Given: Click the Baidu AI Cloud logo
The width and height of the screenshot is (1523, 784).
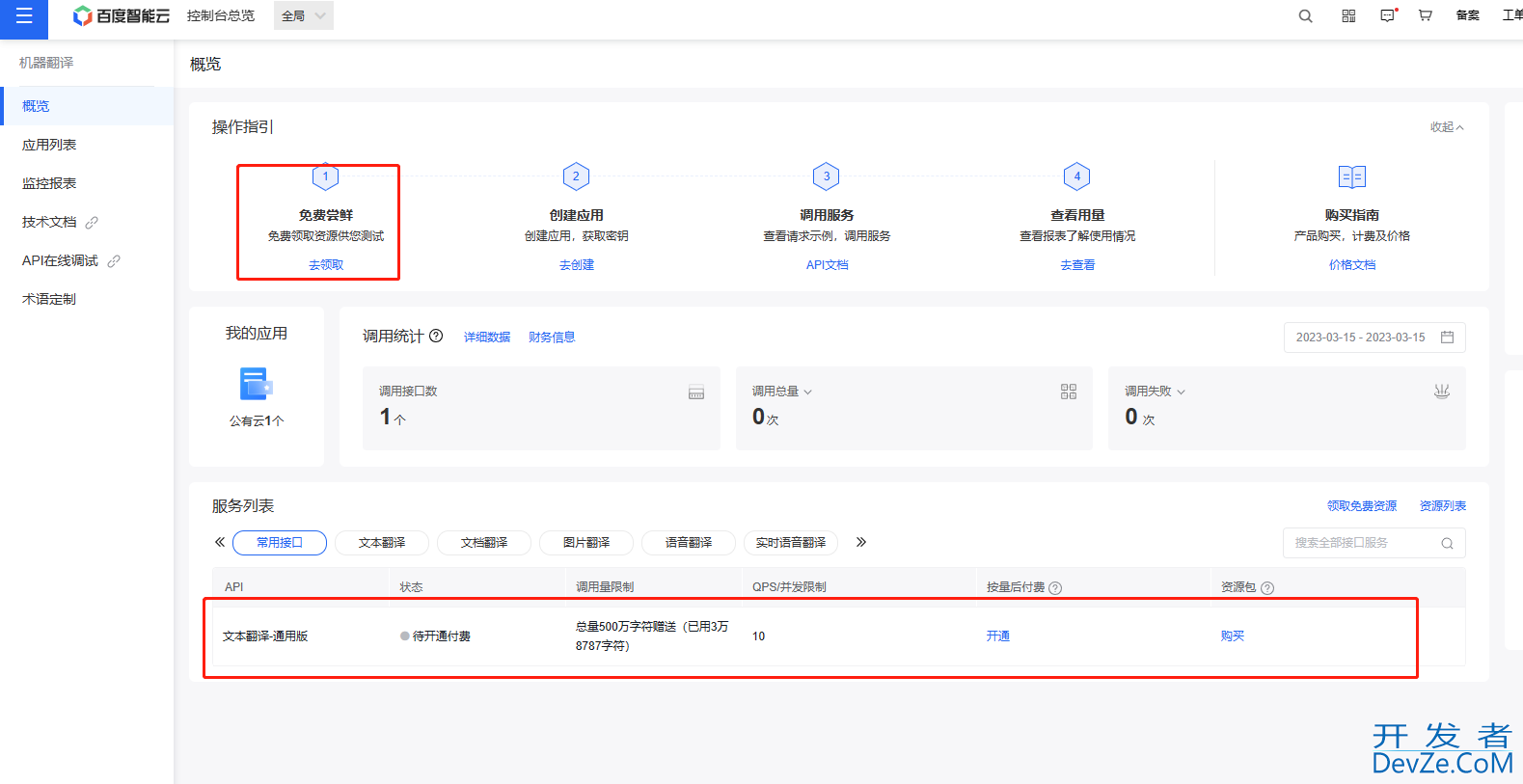Looking at the screenshot, I should click(x=122, y=15).
